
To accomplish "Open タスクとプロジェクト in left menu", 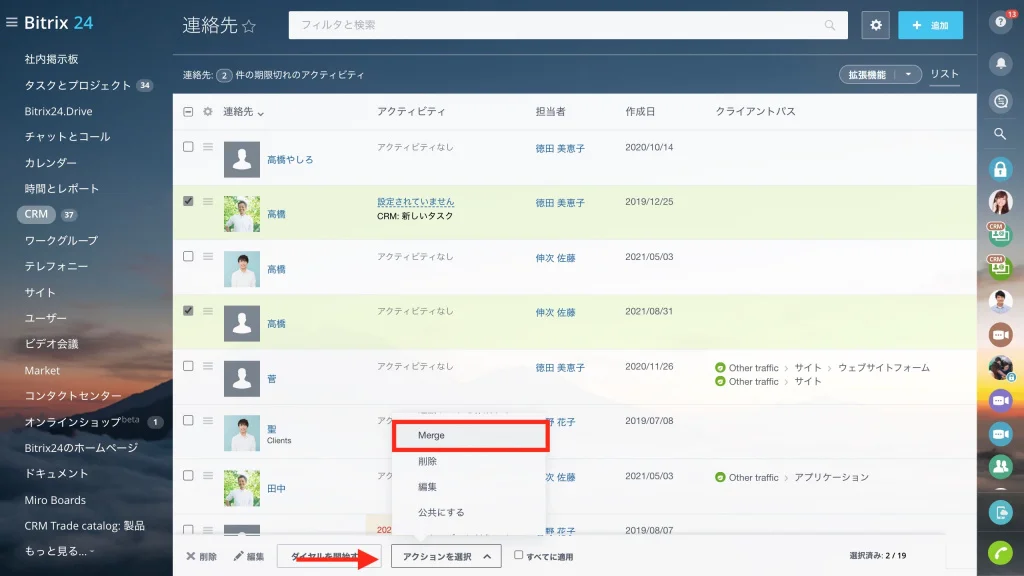I will [78, 86].
